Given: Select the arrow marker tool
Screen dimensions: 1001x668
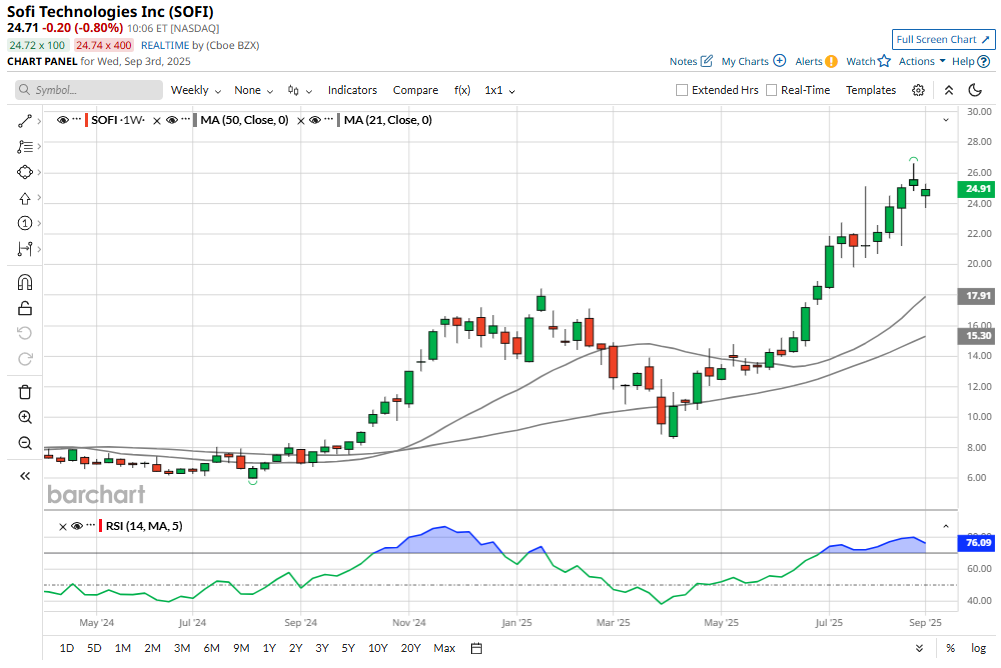Looking at the screenshot, I should (24, 198).
